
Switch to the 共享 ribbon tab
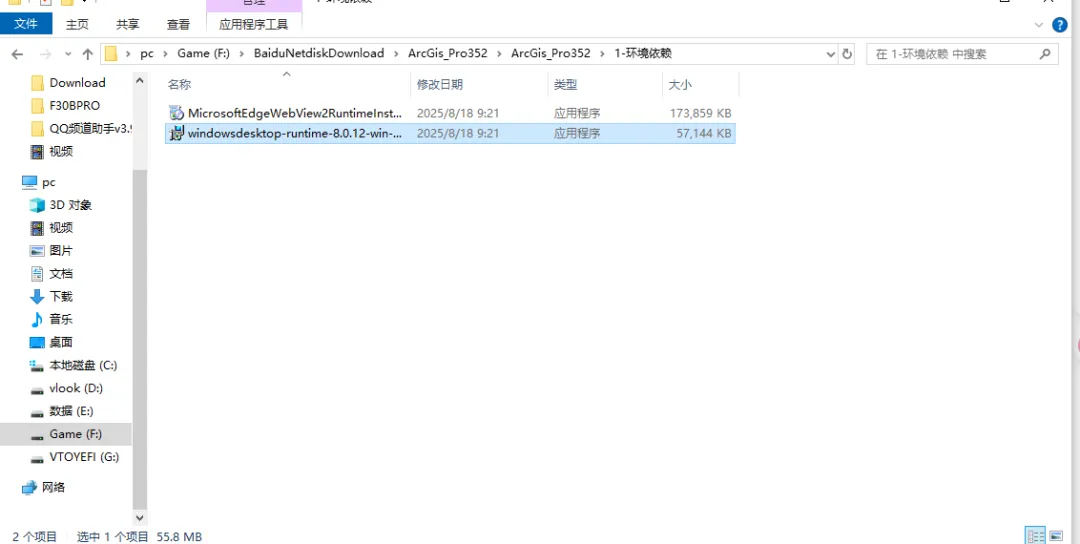[127, 24]
